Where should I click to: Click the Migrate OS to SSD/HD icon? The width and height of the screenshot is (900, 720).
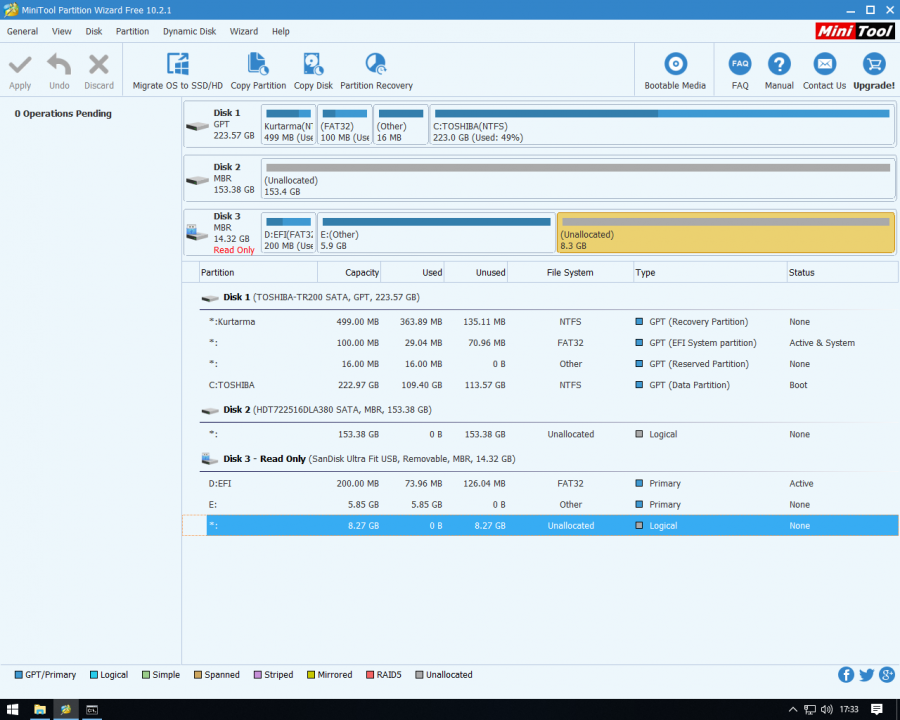(177, 66)
